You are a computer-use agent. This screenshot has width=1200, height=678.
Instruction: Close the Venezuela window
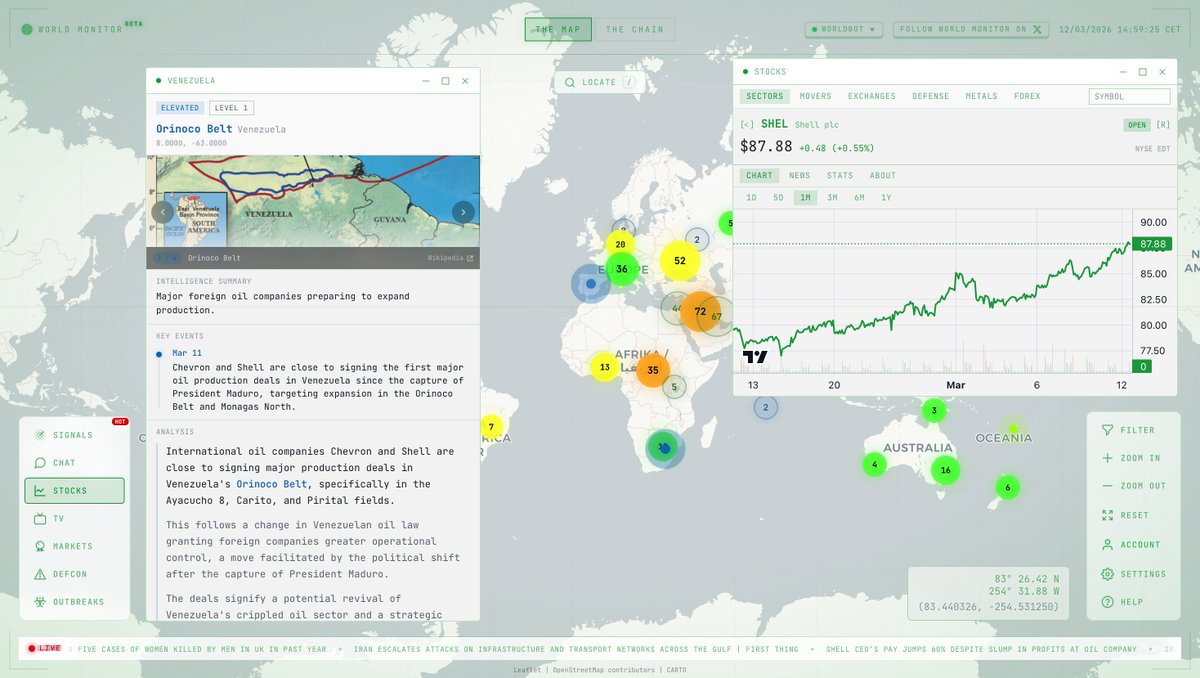(x=465, y=81)
